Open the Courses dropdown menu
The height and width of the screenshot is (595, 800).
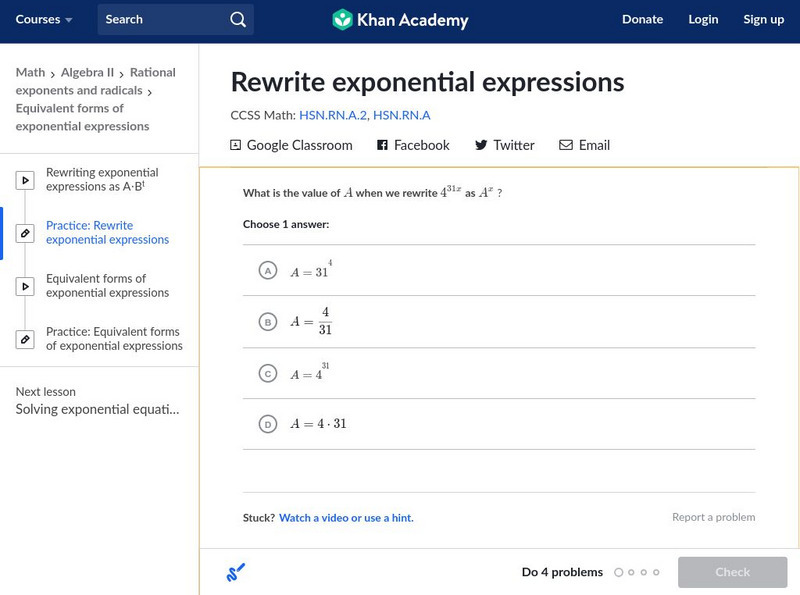[44, 20]
